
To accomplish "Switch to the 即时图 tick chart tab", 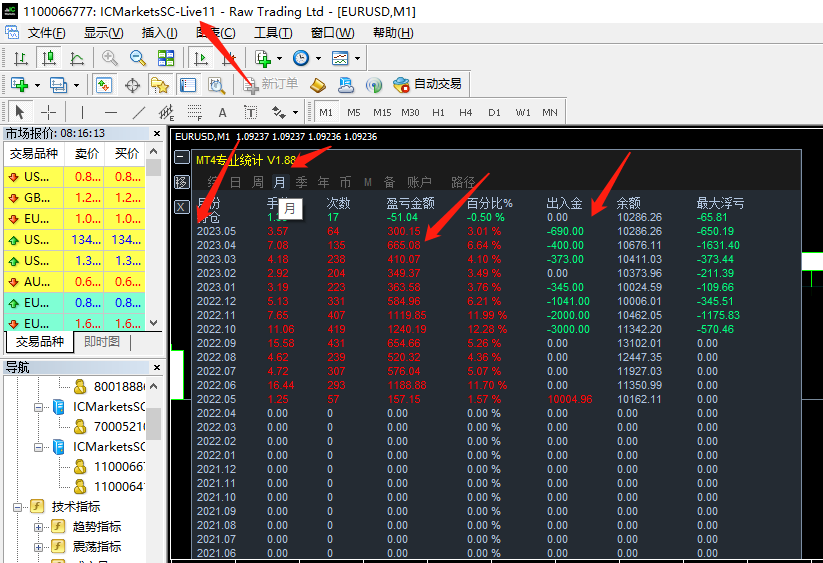I will tap(102, 342).
